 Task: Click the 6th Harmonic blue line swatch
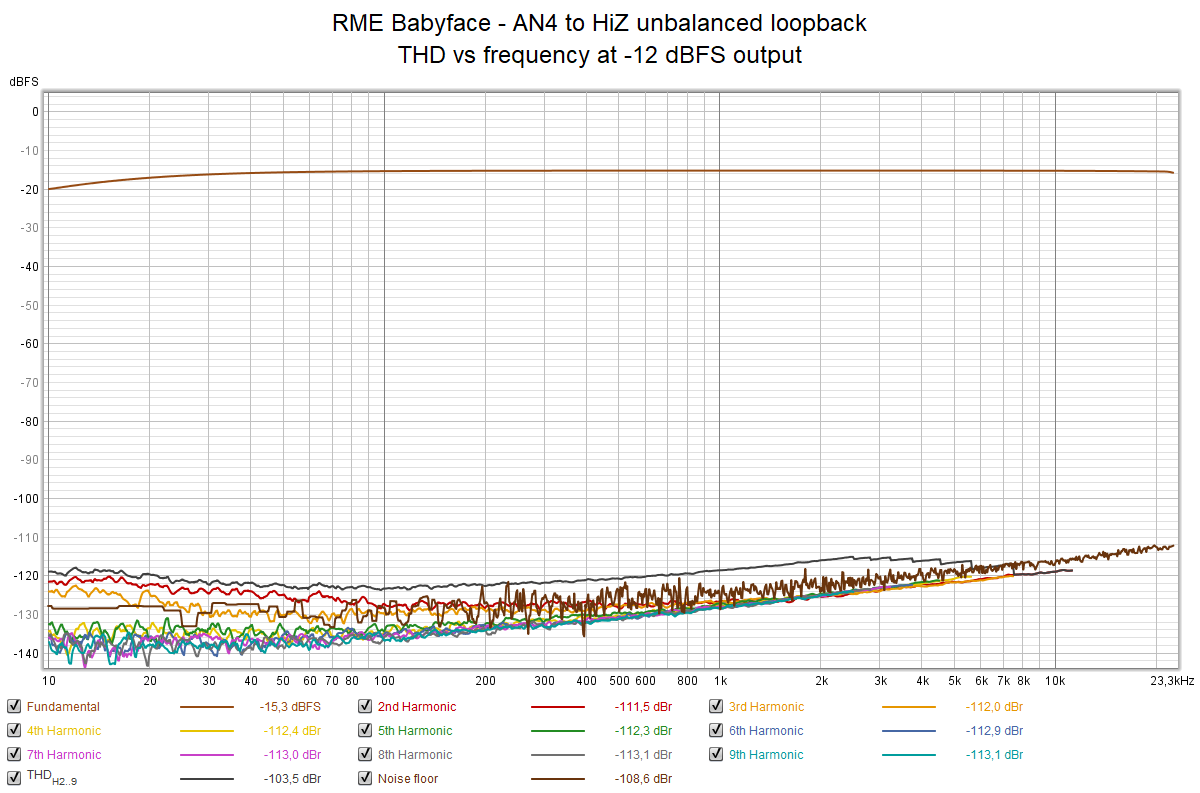(909, 731)
